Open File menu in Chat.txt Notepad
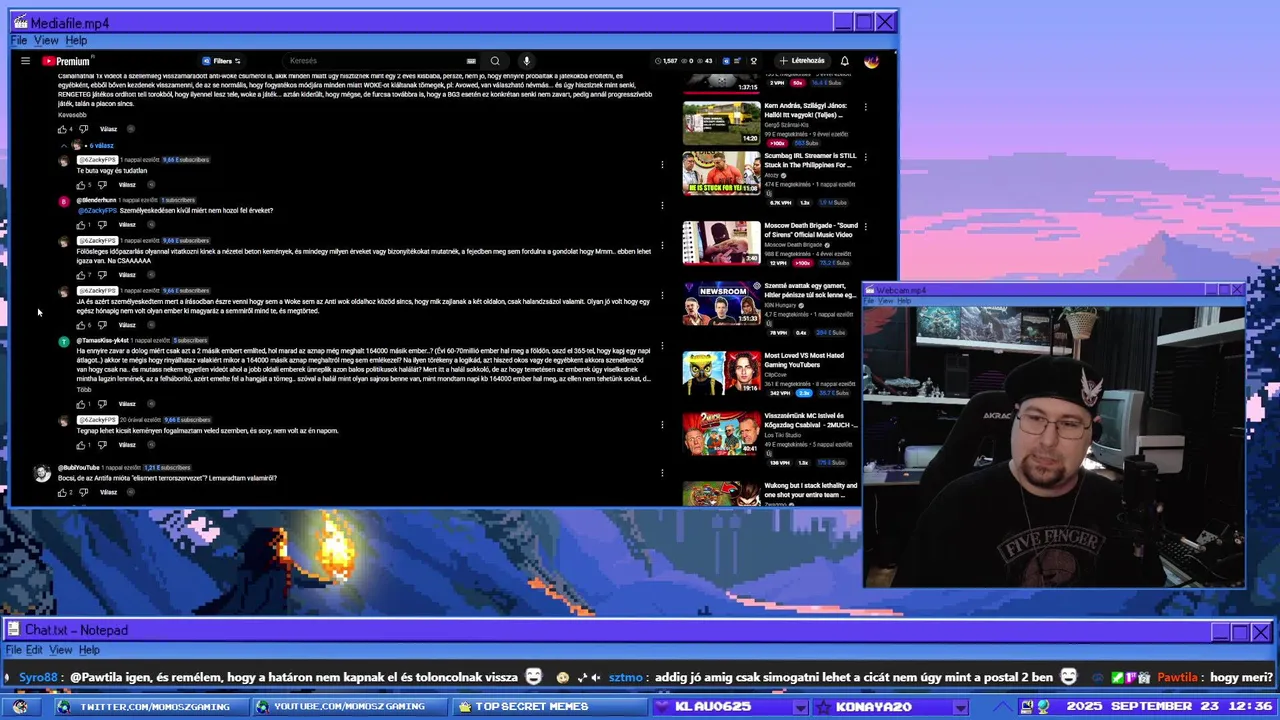This screenshot has width=1280, height=720. 13,650
